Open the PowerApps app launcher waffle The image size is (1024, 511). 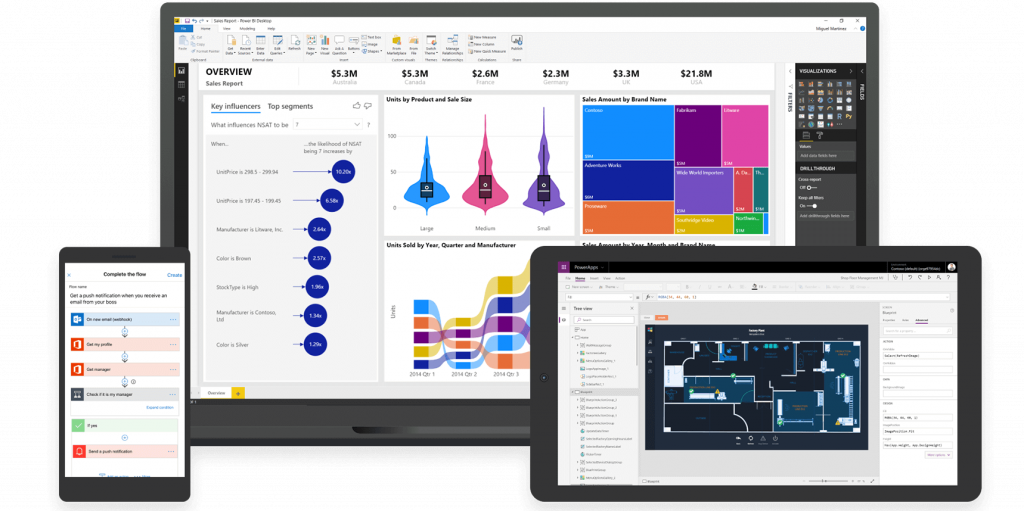(564, 267)
